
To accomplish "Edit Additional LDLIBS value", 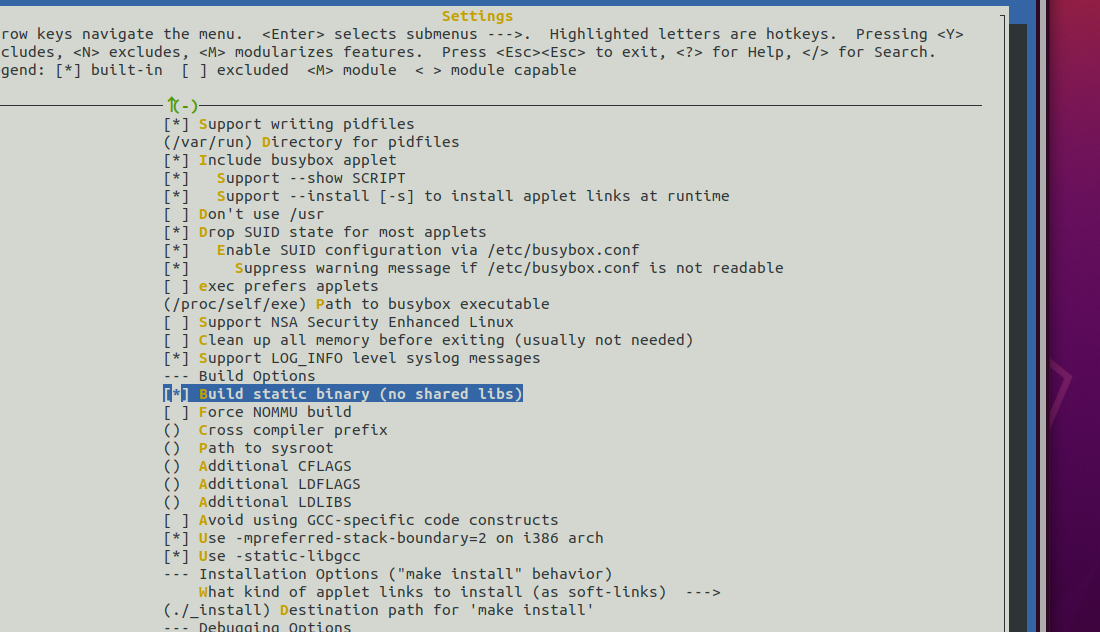I will [x=257, y=502].
